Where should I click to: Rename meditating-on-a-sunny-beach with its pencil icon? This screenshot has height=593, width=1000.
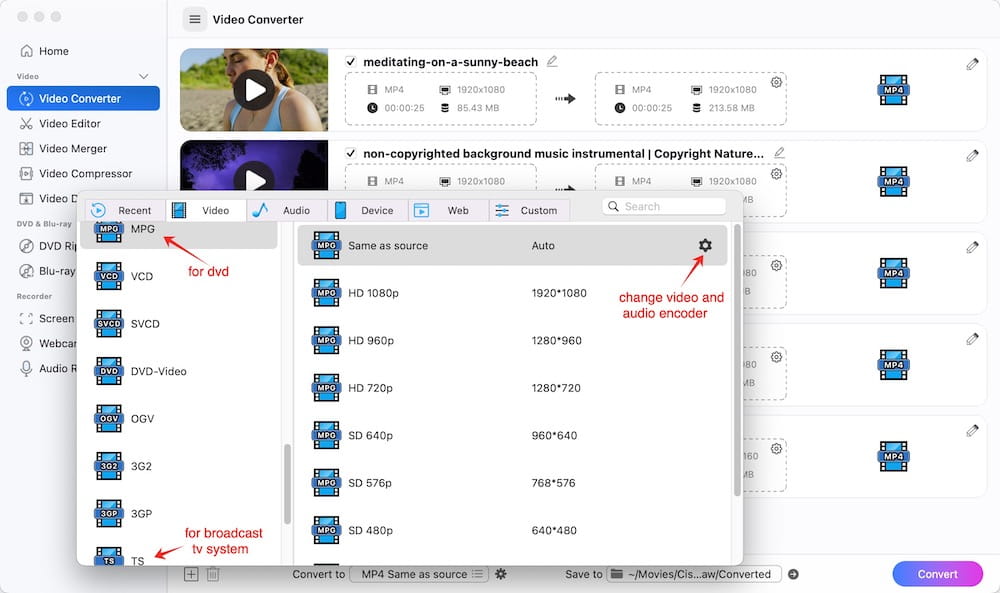point(552,61)
